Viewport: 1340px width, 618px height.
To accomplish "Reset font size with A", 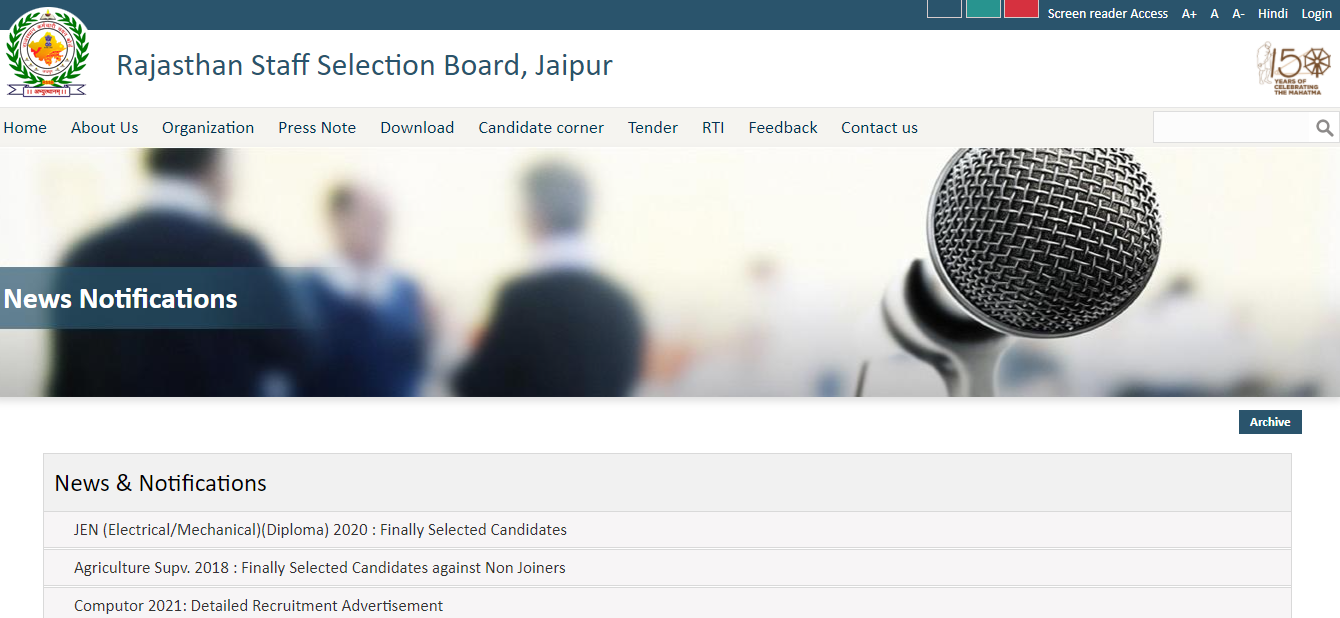I will [1214, 14].
